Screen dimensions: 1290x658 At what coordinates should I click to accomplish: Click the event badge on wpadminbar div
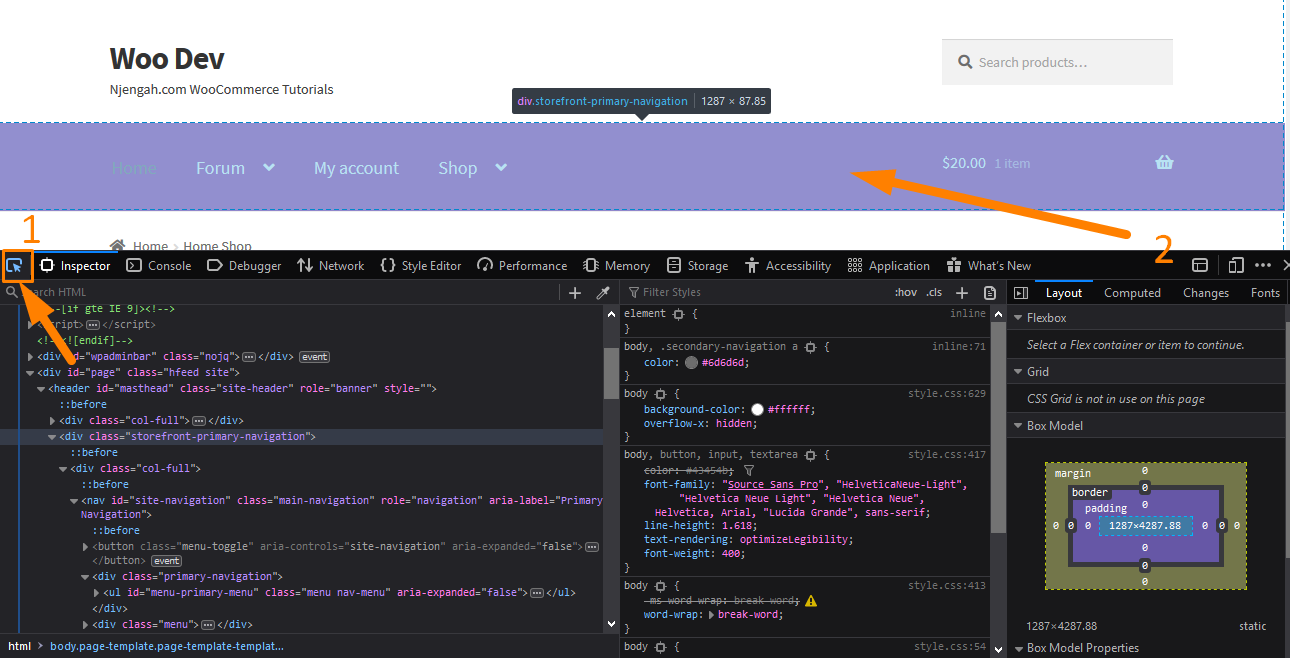314,357
